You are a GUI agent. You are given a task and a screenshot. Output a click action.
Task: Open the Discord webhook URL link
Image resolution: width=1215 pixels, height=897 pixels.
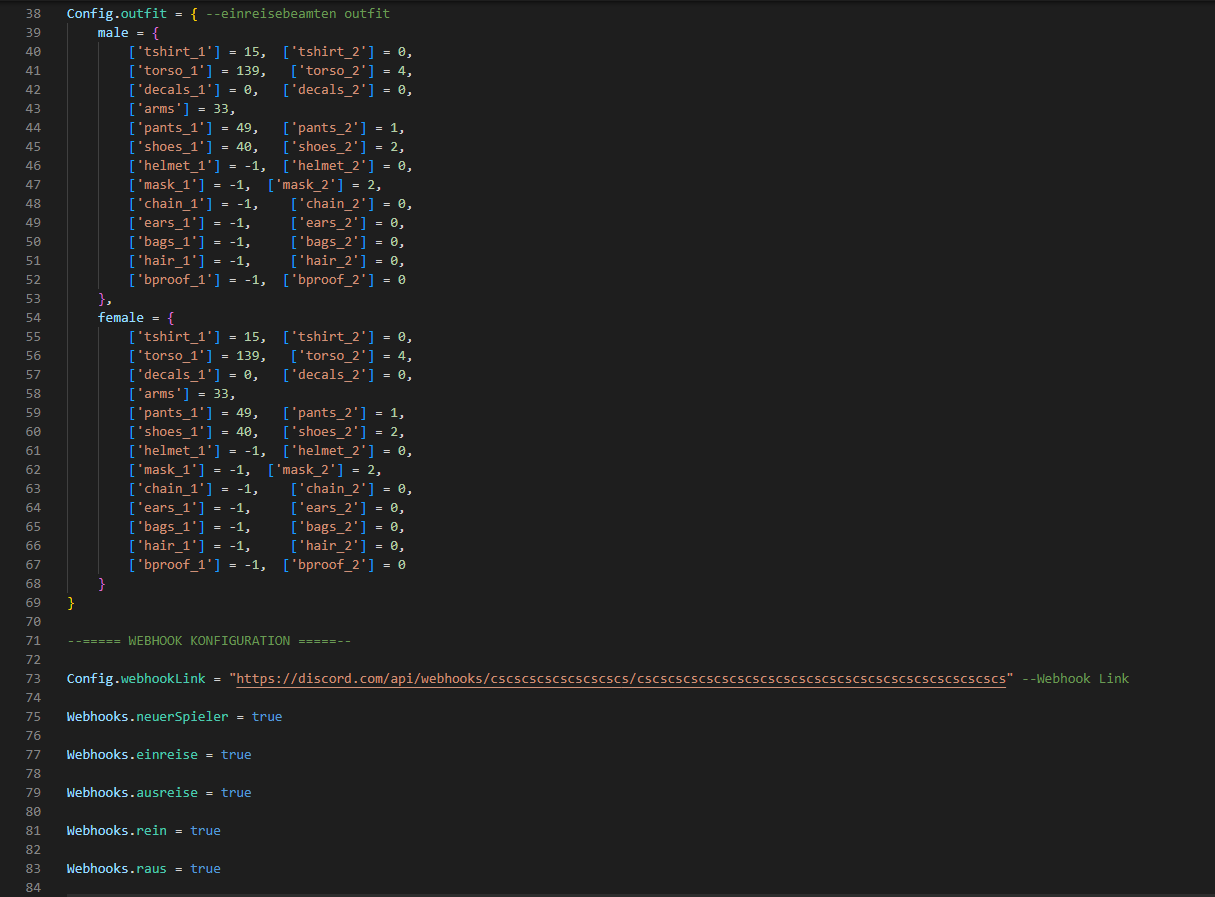coord(620,679)
